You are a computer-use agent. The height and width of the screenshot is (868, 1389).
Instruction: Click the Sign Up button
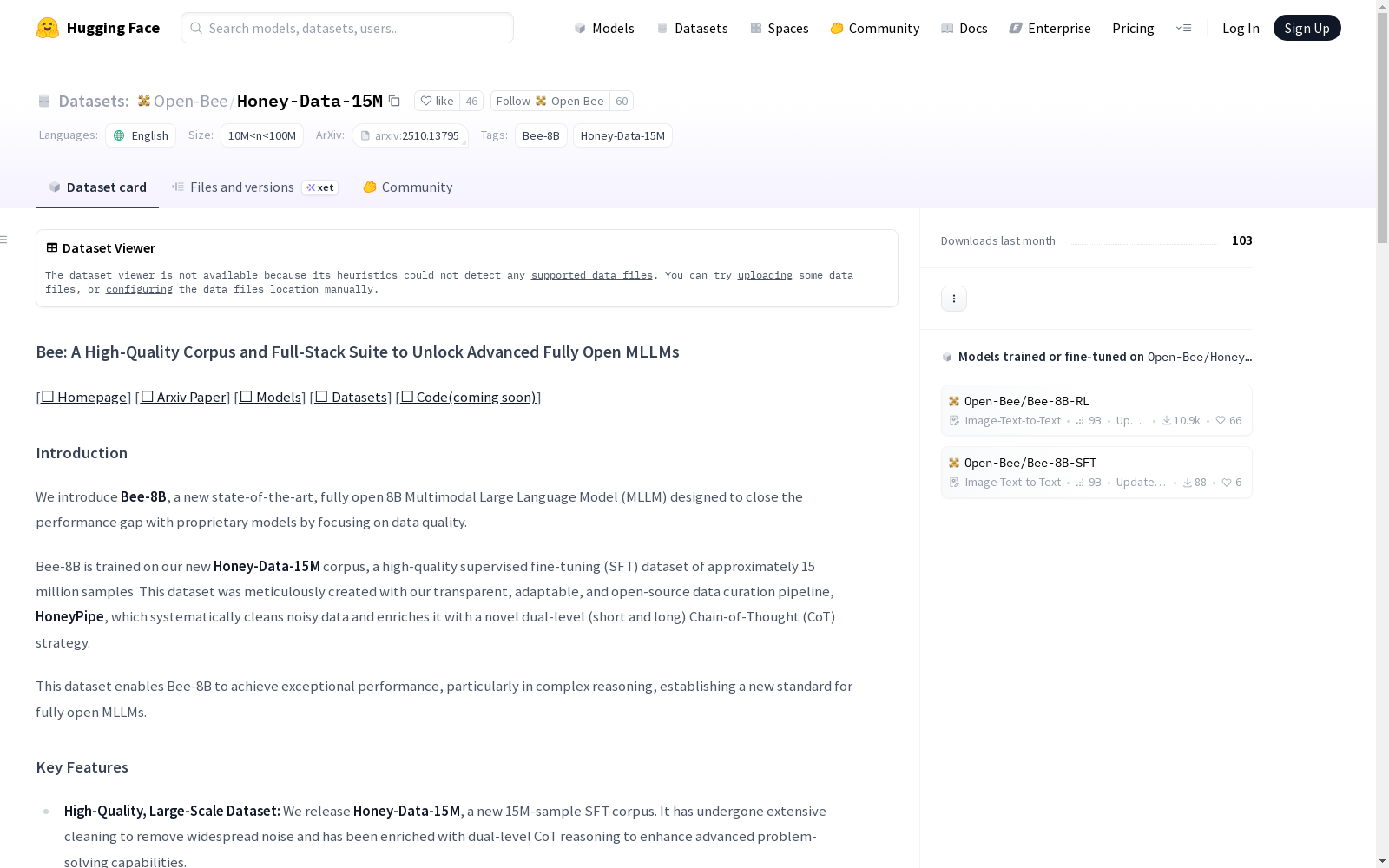pyautogui.click(x=1307, y=28)
